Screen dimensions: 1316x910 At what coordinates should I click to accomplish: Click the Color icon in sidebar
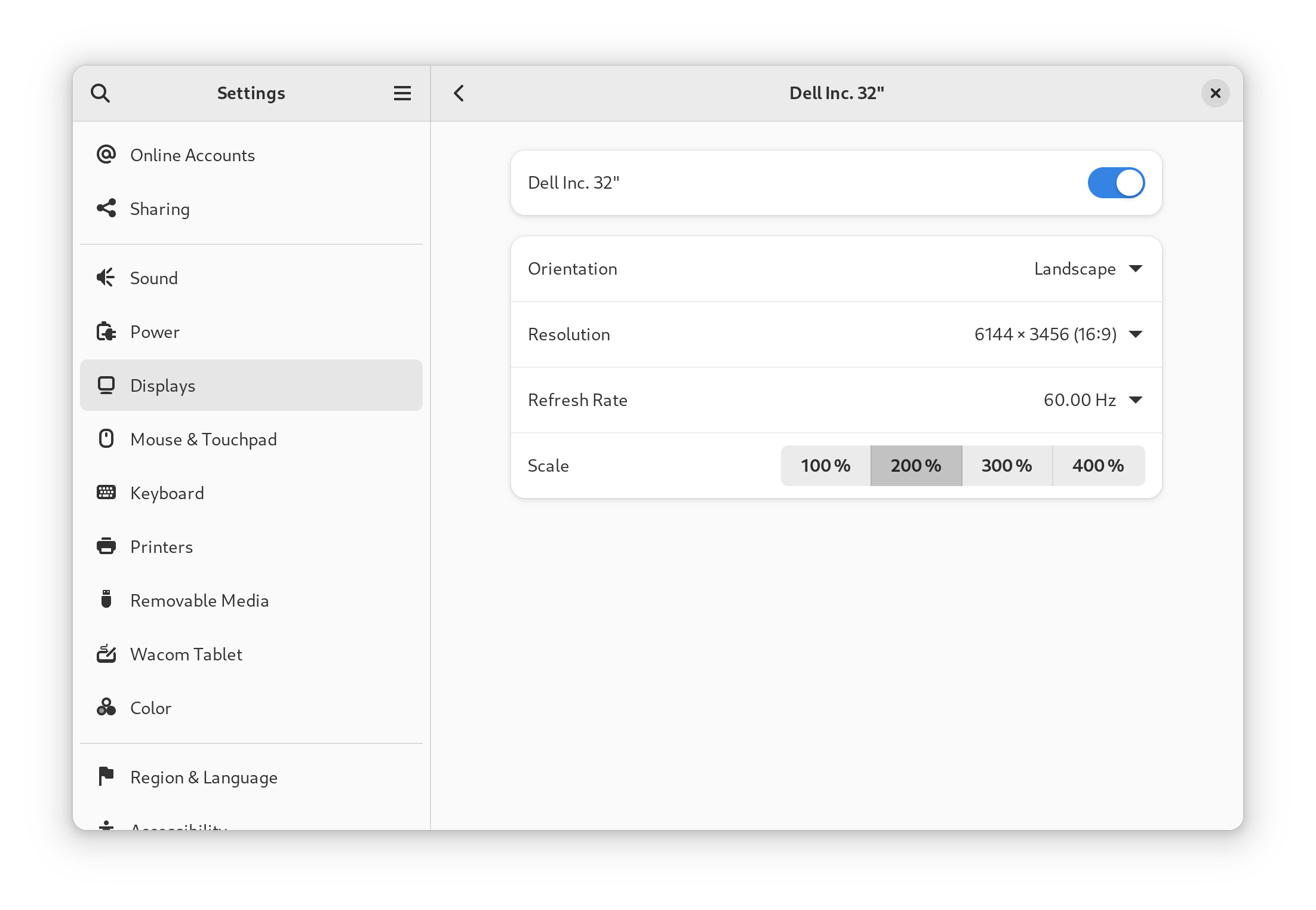pyautogui.click(x=106, y=708)
